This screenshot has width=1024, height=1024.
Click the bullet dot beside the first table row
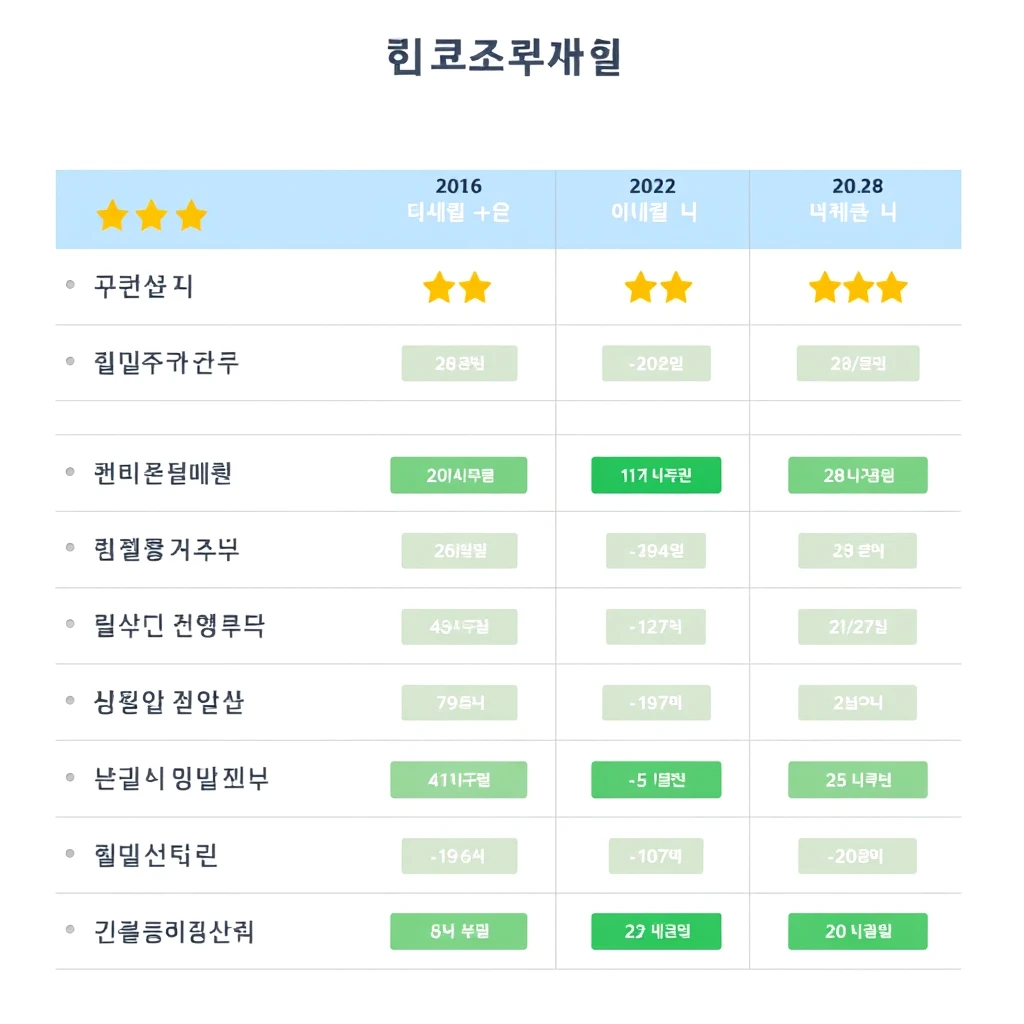pyautogui.click(x=70, y=285)
